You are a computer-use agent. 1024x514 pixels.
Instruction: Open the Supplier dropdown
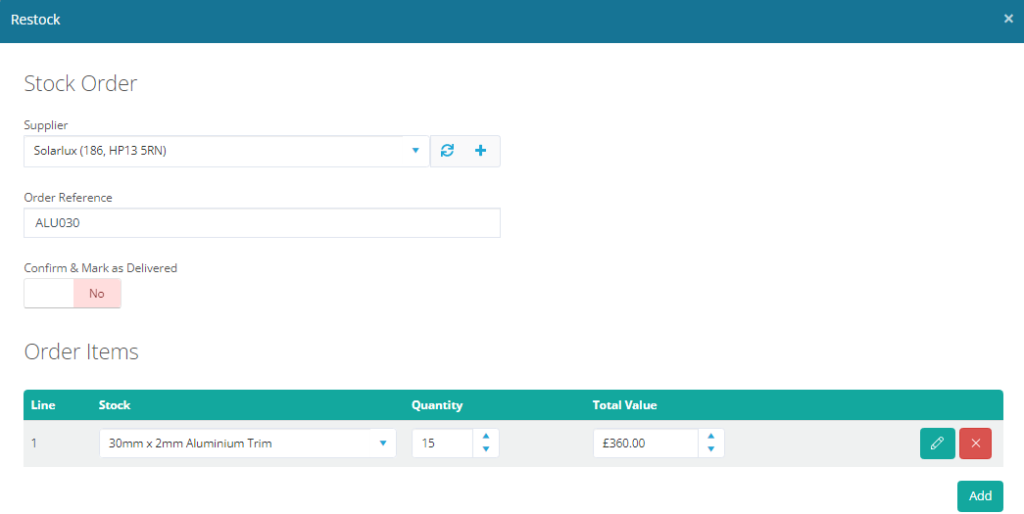tap(415, 151)
